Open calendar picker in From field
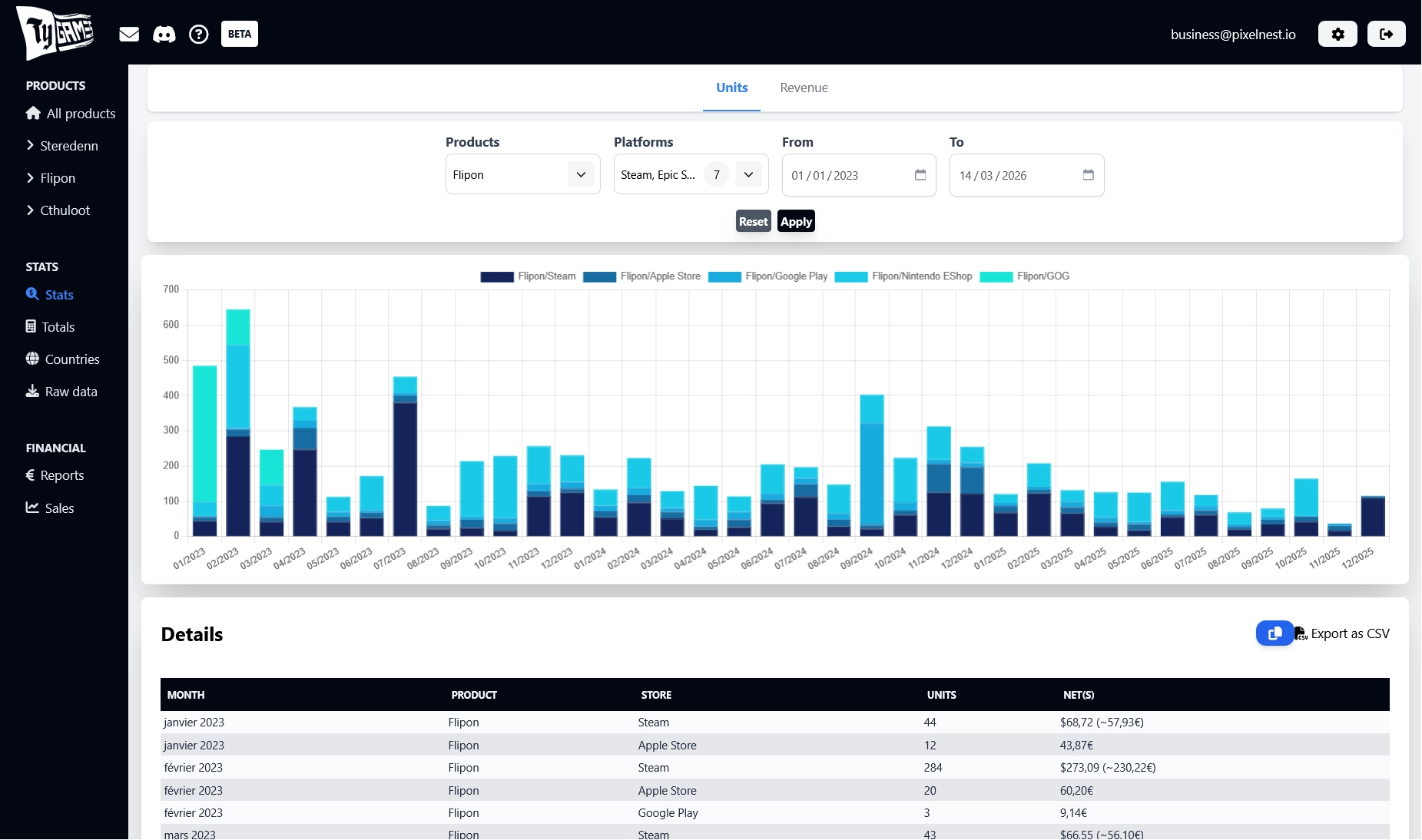 pos(920,175)
